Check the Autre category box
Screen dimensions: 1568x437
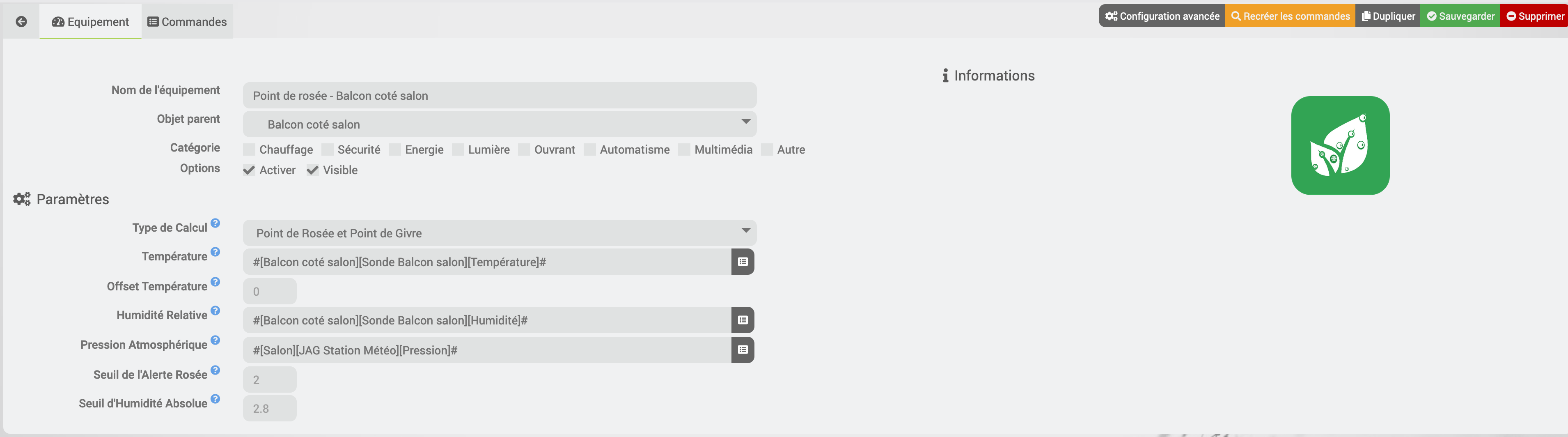(x=767, y=150)
